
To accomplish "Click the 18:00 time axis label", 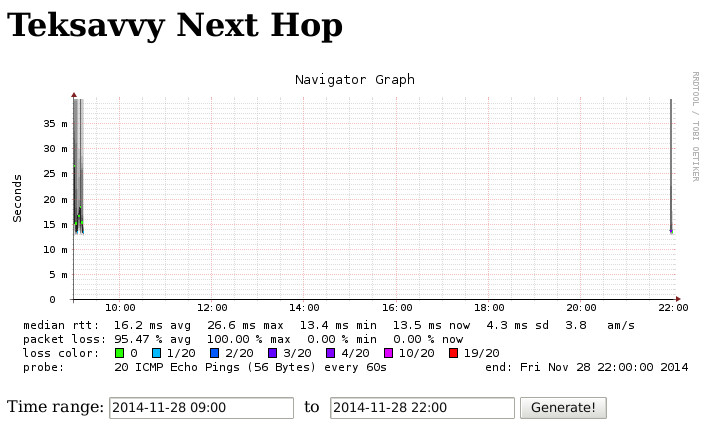I will coord(489,308).
